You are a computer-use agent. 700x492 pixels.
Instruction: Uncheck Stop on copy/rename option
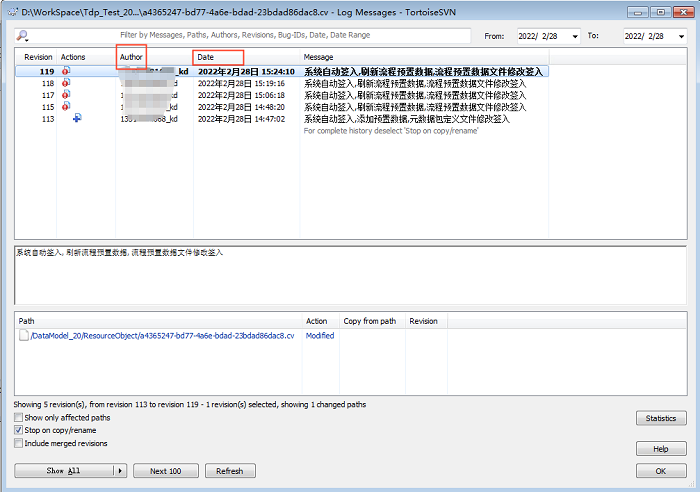coord(19,431)
